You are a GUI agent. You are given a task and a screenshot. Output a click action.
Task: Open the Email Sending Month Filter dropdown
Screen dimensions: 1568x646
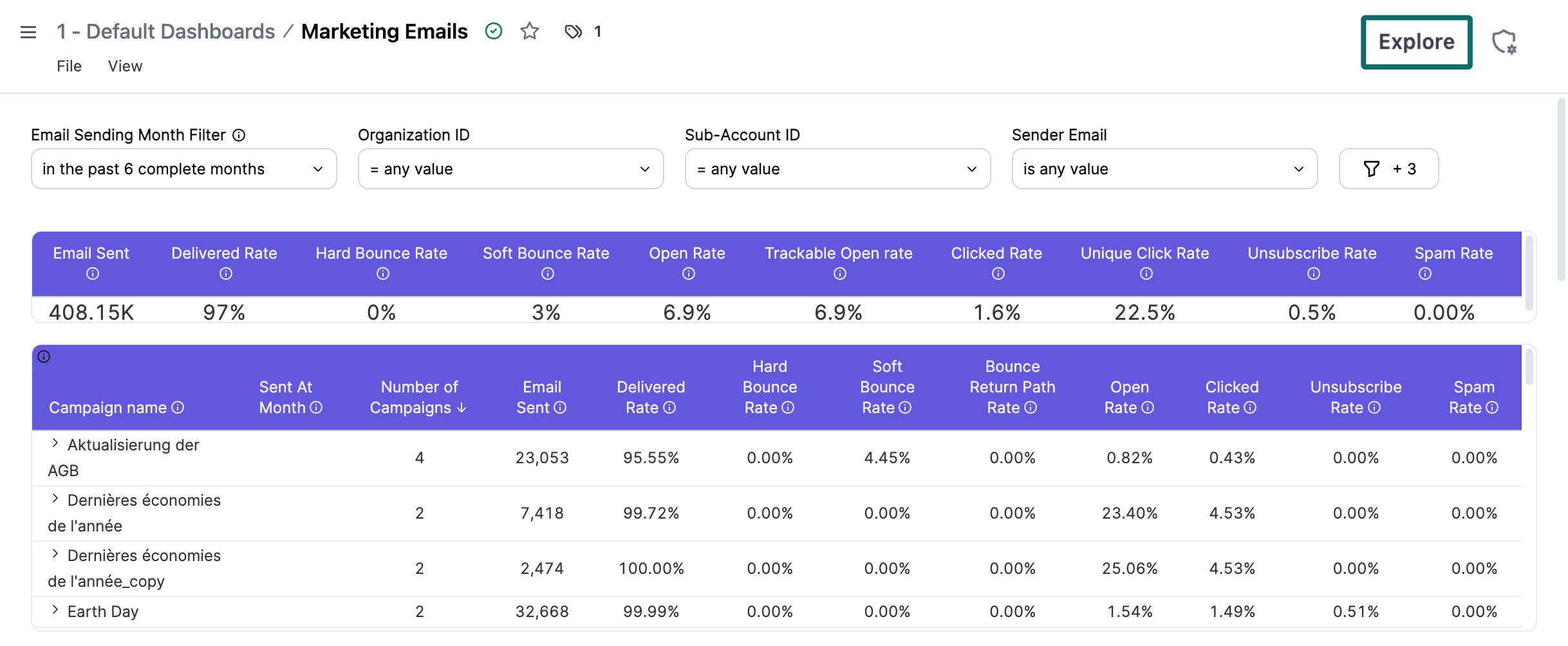pyautogui.click(x=183, y=169)
